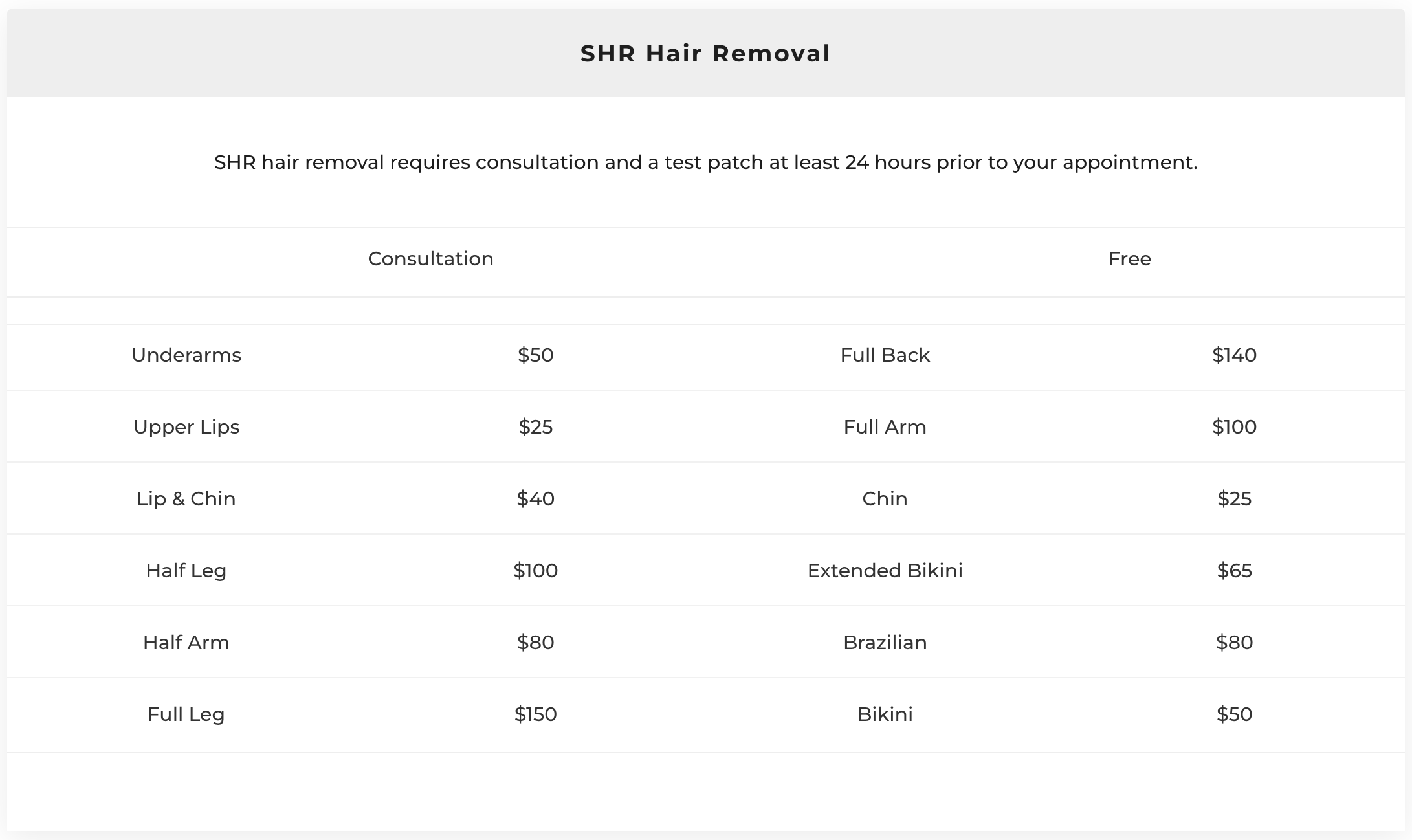Select the Half Arm service label
Viewport: 1412px width, 840px height.
(186, 643)
